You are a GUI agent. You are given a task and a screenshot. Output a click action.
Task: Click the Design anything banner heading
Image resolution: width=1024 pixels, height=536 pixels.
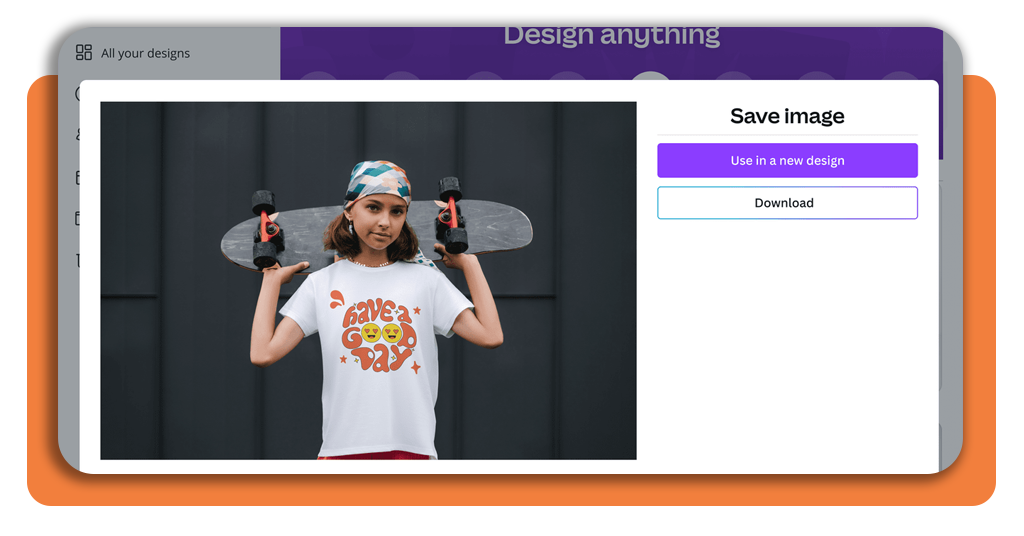click(x=611, y=36)
